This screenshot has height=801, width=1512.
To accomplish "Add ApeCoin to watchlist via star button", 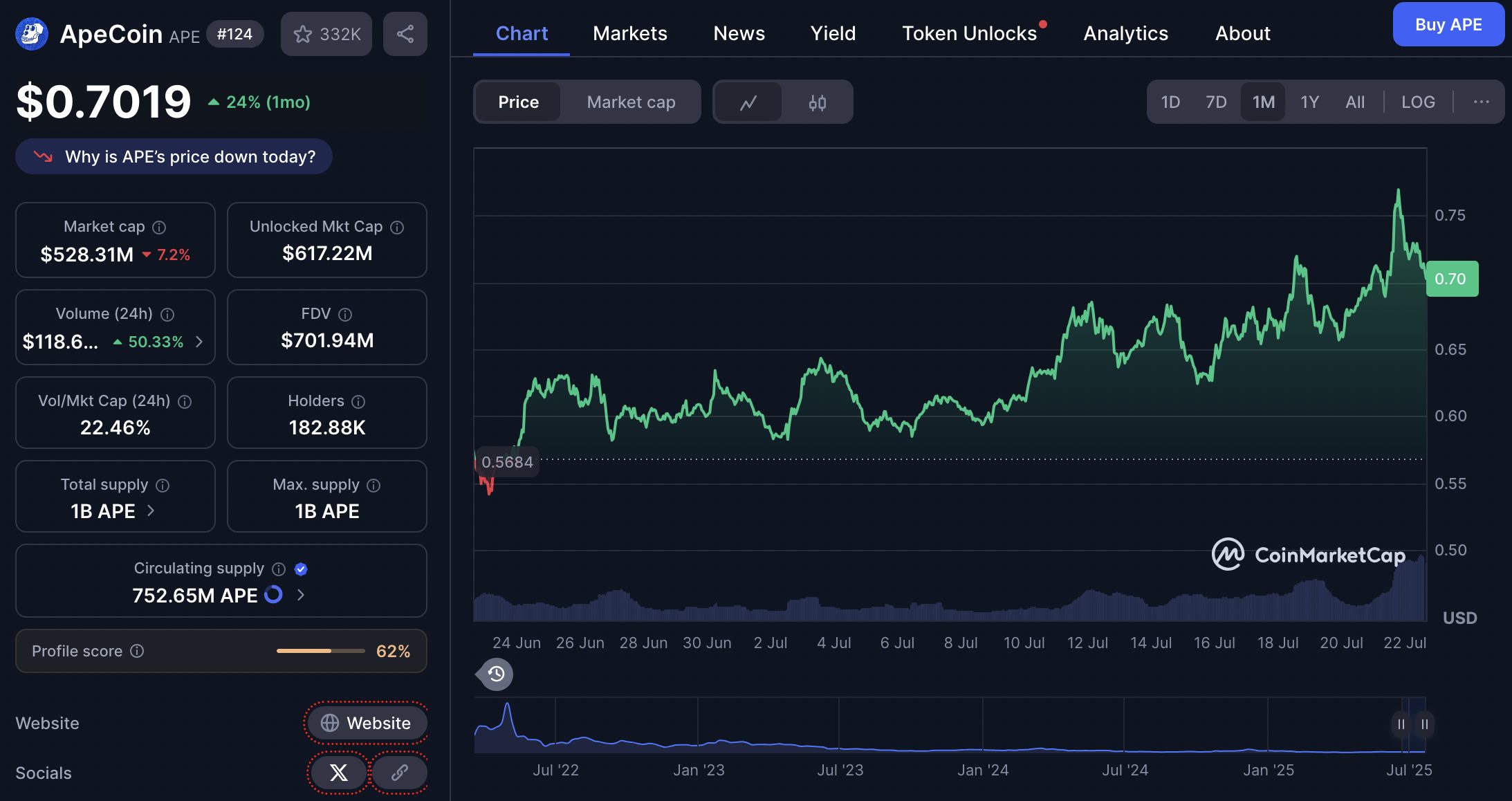I will point(326,34).
